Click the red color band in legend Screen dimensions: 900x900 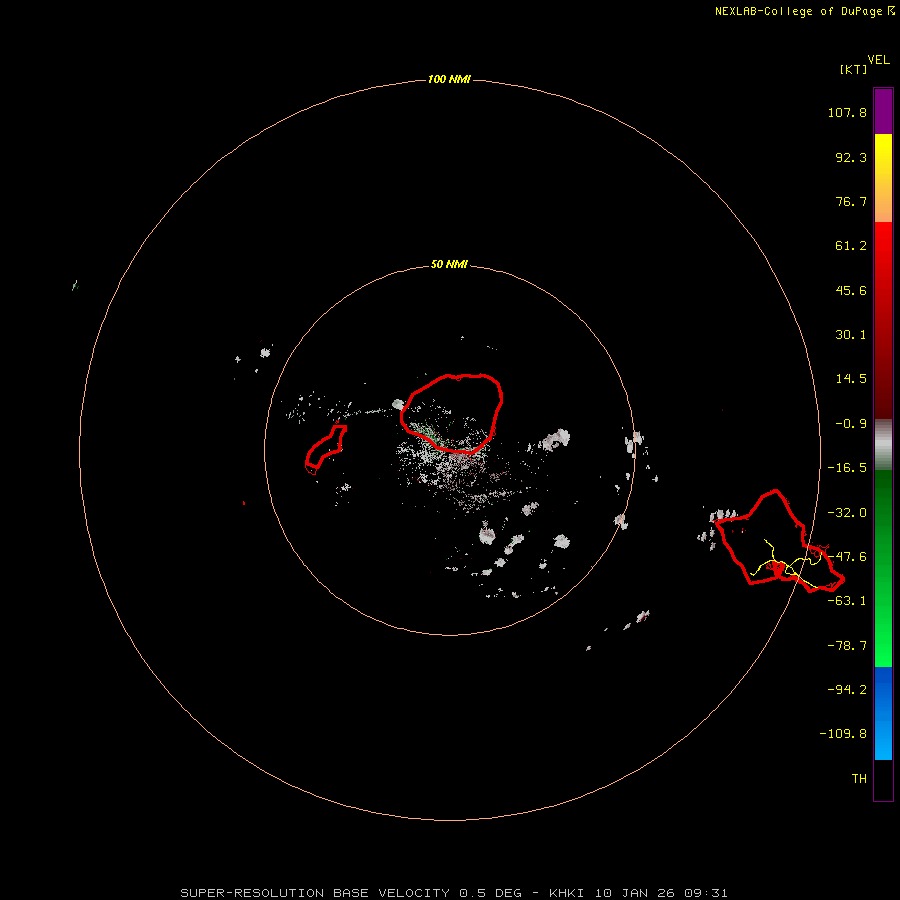pos(883,320)
